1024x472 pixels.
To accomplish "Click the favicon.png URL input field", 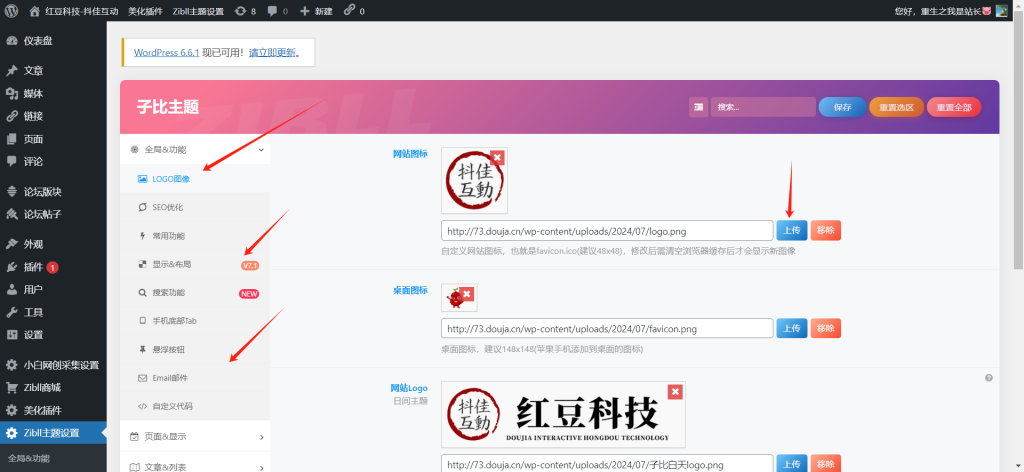I will (x=607, y=328).
